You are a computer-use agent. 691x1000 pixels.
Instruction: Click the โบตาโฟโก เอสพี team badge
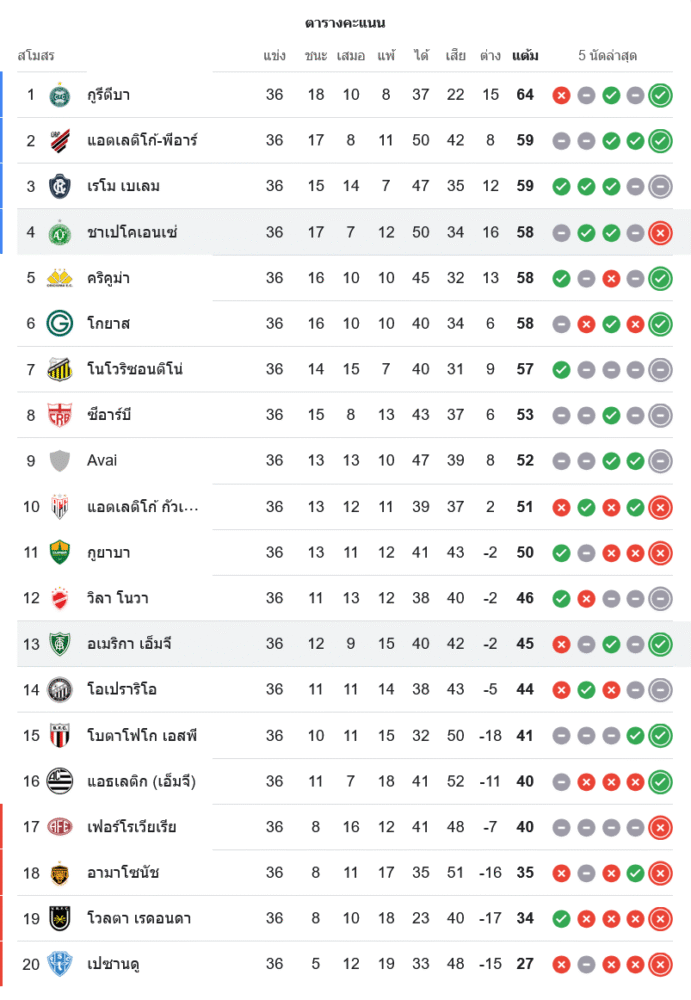(59, 736)
